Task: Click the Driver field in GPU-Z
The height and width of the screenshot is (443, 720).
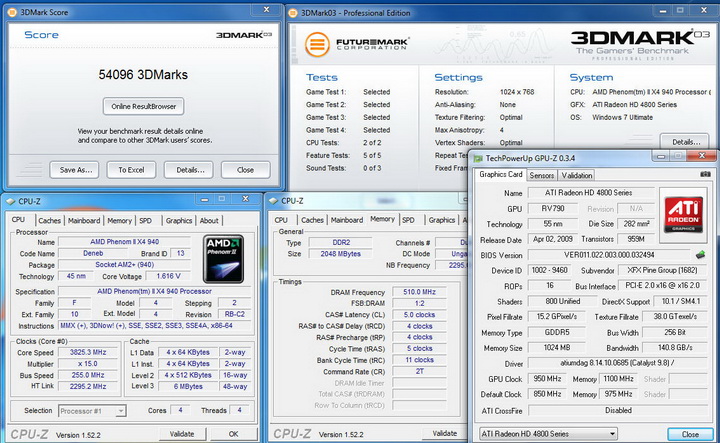Action: [618, 363]
